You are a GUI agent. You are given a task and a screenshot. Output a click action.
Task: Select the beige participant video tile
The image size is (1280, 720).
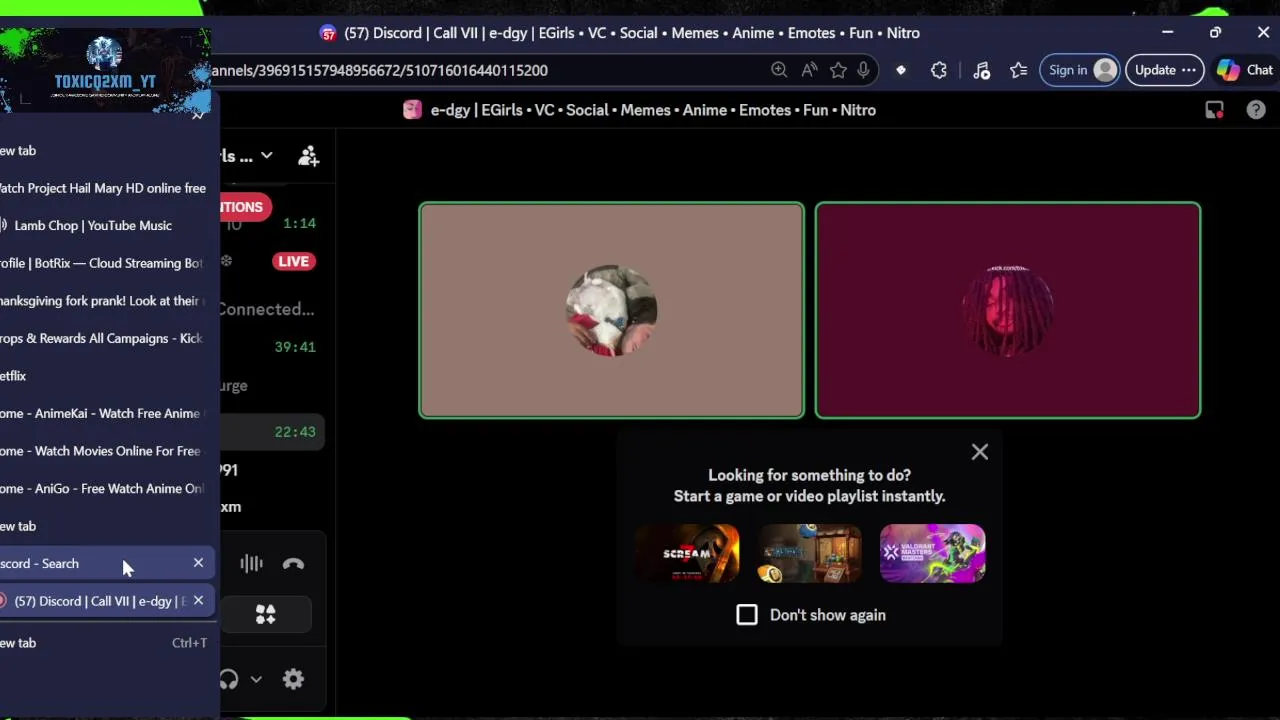[611, 310]
